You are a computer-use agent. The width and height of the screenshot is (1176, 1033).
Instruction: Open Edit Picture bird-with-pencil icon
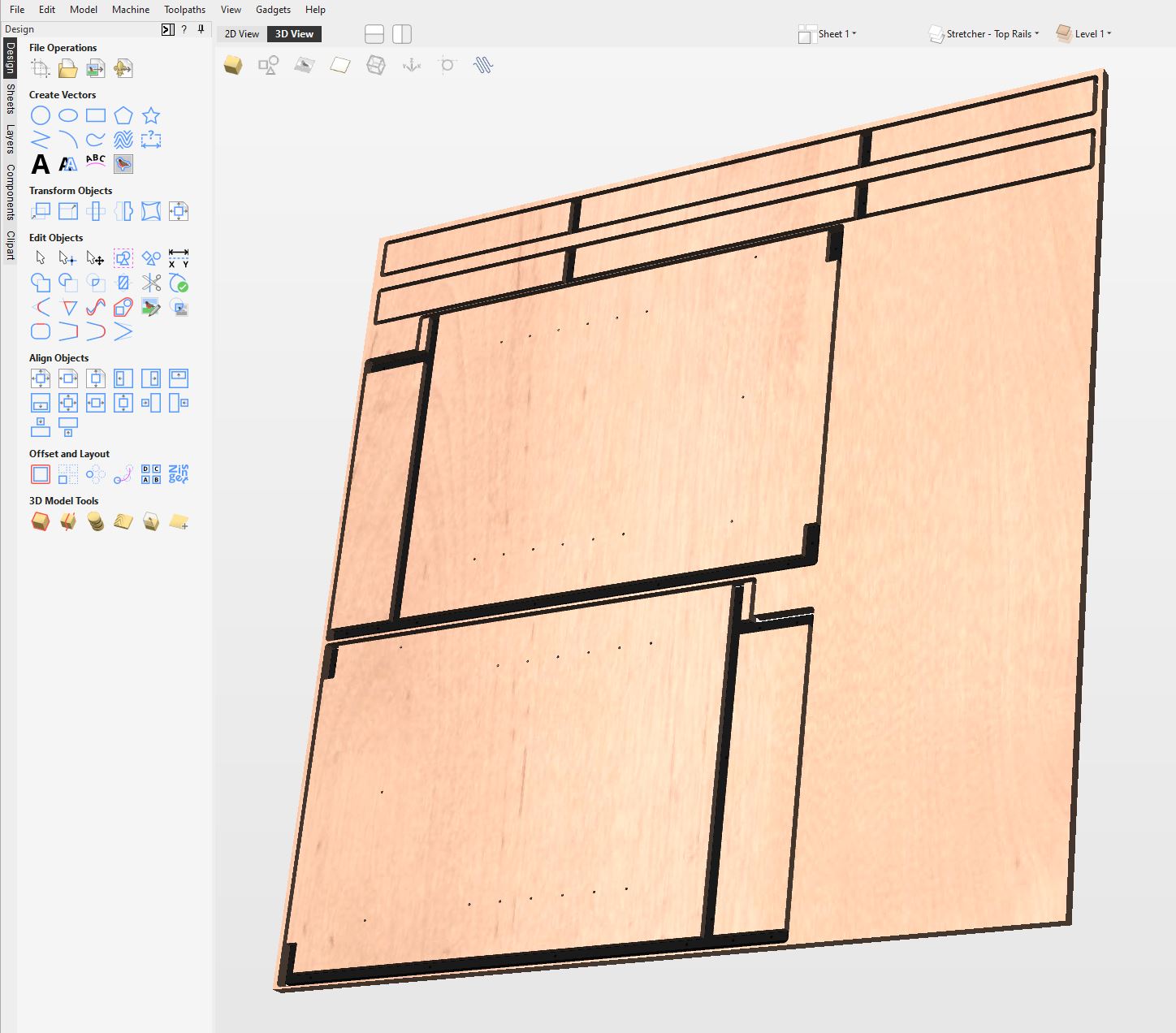tap(151, 307)
